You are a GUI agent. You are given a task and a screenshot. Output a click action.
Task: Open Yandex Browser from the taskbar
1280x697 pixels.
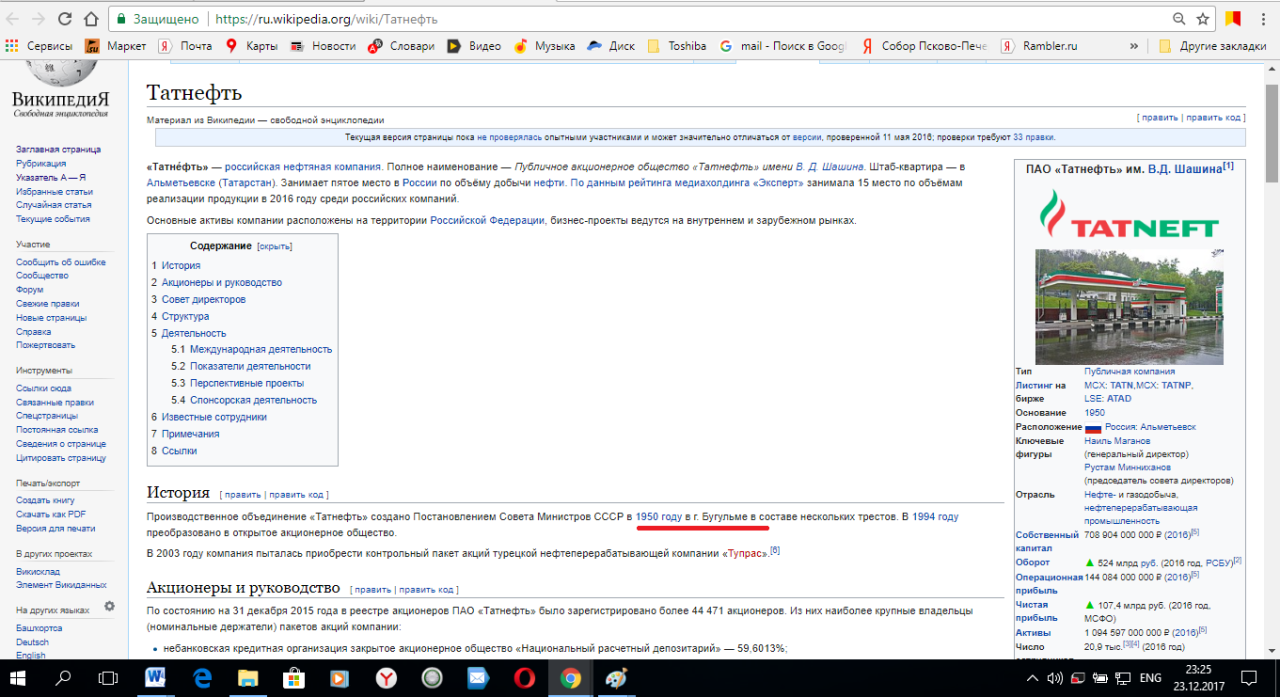(386, 678)
